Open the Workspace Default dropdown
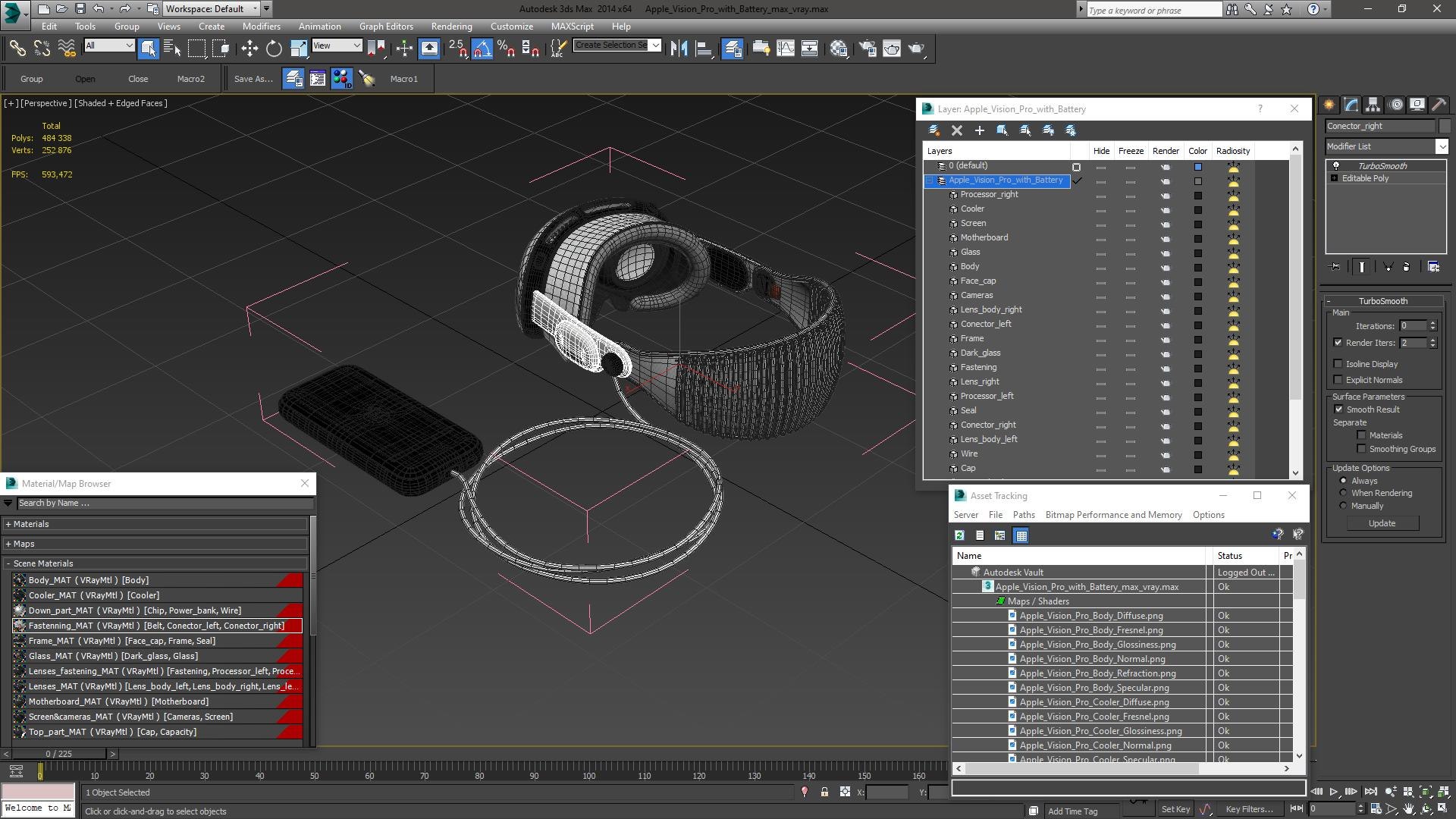This screenshot has width=1456, height=819. pos(212,9)
